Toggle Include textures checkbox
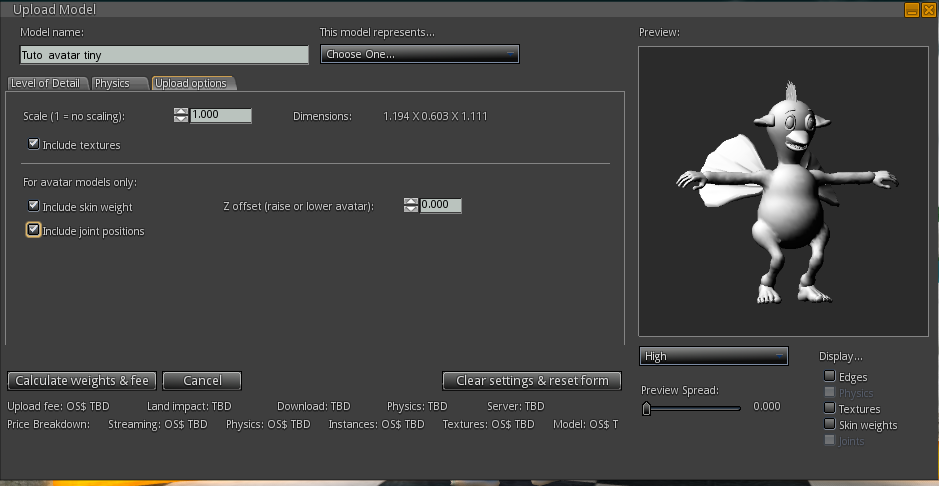This screenshot has width=939, height=486. pos(34,144)
